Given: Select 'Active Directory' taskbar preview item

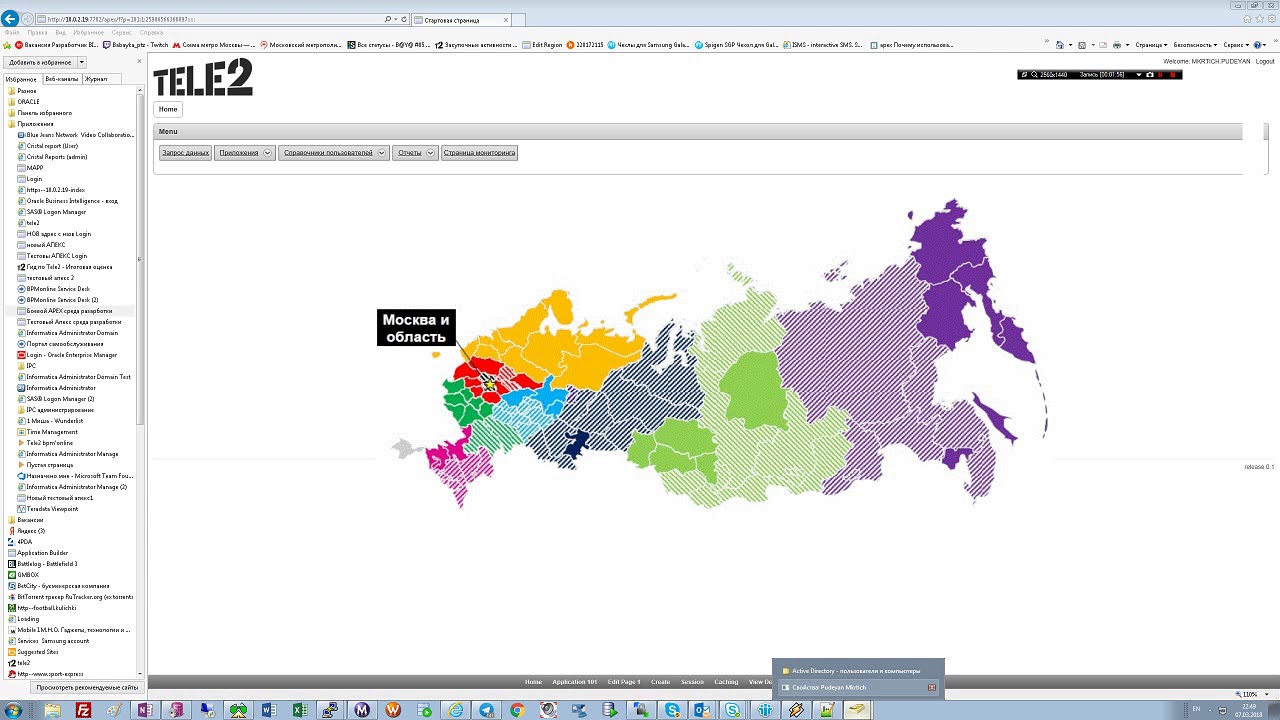Looking at the screenshot, I should [x=857, y=671].
